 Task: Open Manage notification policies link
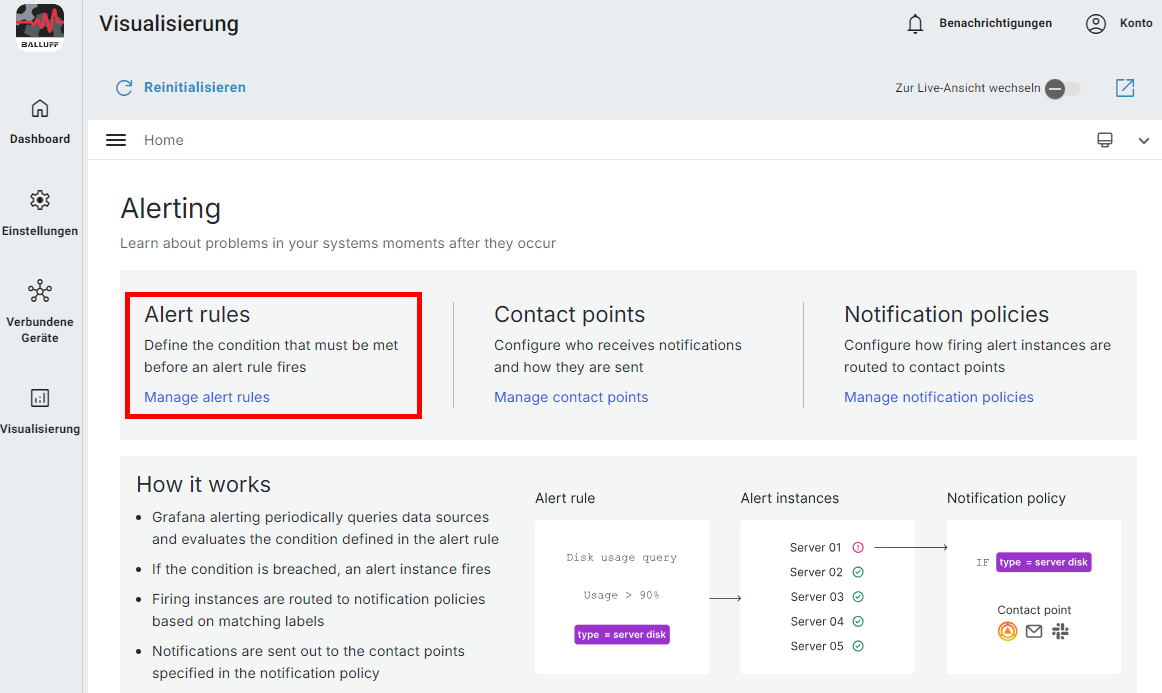coord(938,397)
